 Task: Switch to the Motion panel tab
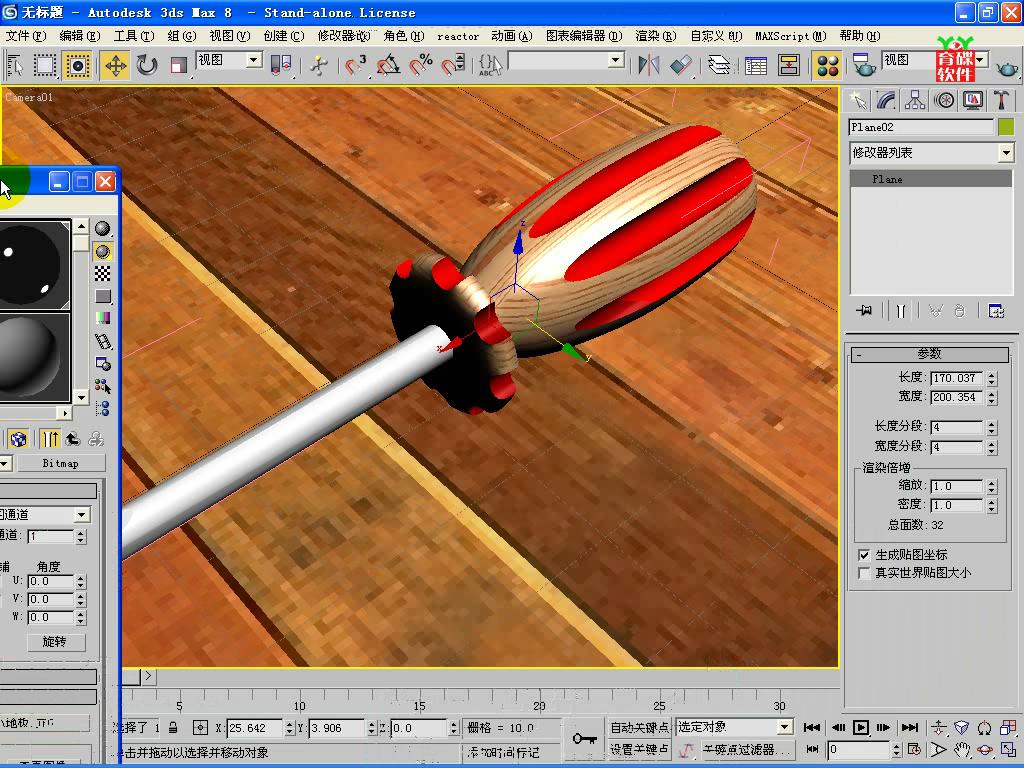pyautogui.click(x=944, y=100)
